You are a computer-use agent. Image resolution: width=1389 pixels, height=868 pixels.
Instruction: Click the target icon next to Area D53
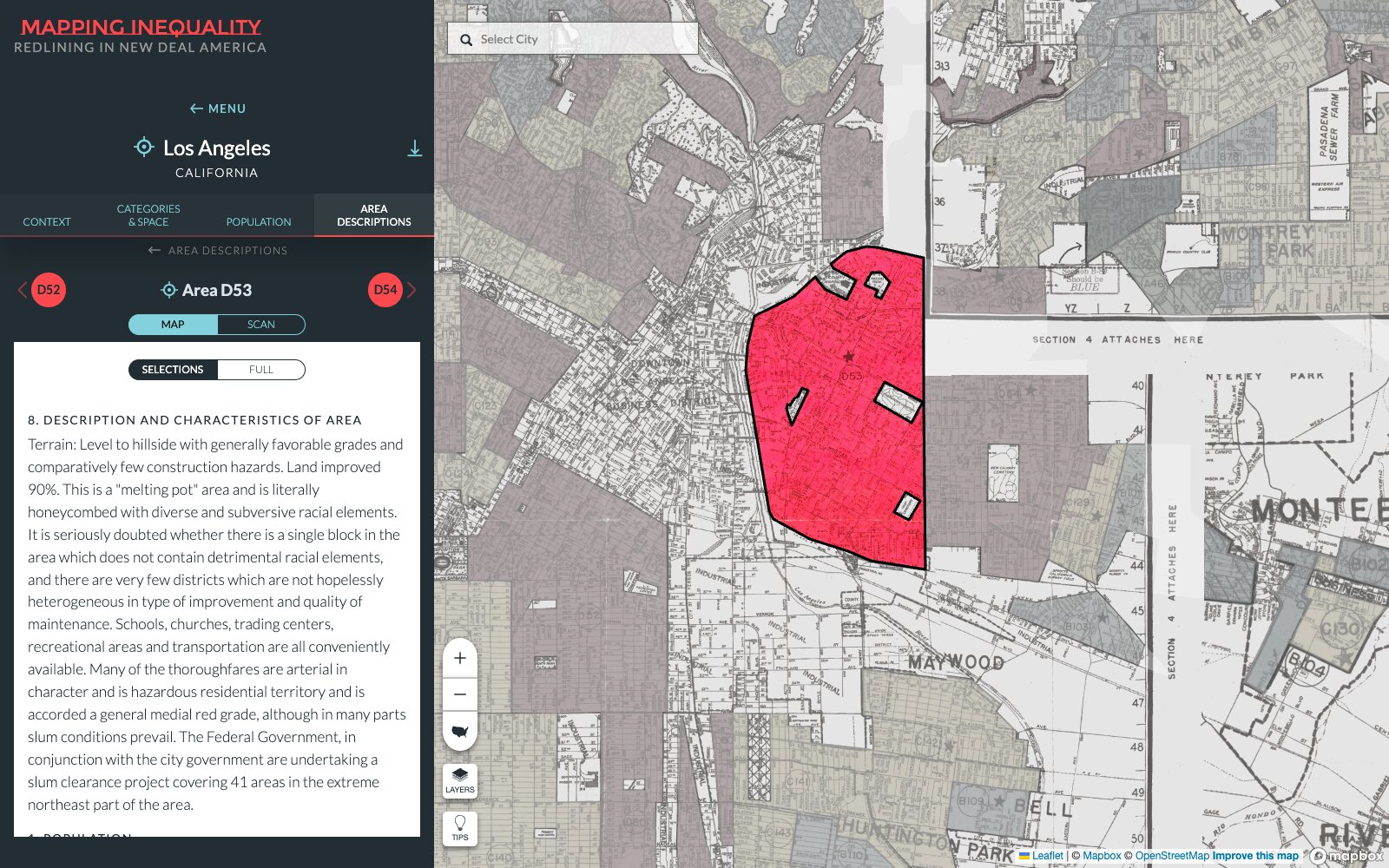pyautogui.click(x=169, y=290)
